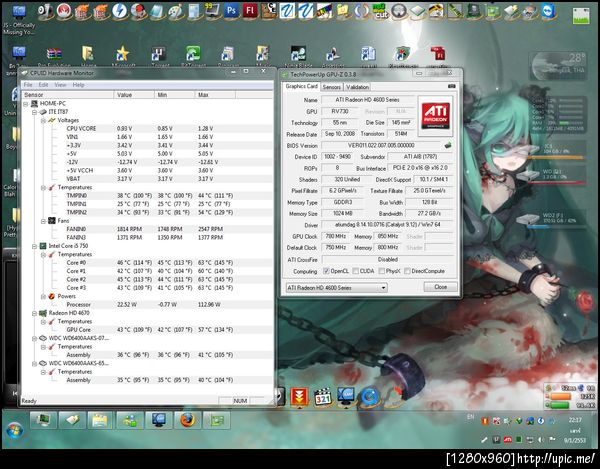
Task: Click the Sensor column header
Action: [68, 94]
